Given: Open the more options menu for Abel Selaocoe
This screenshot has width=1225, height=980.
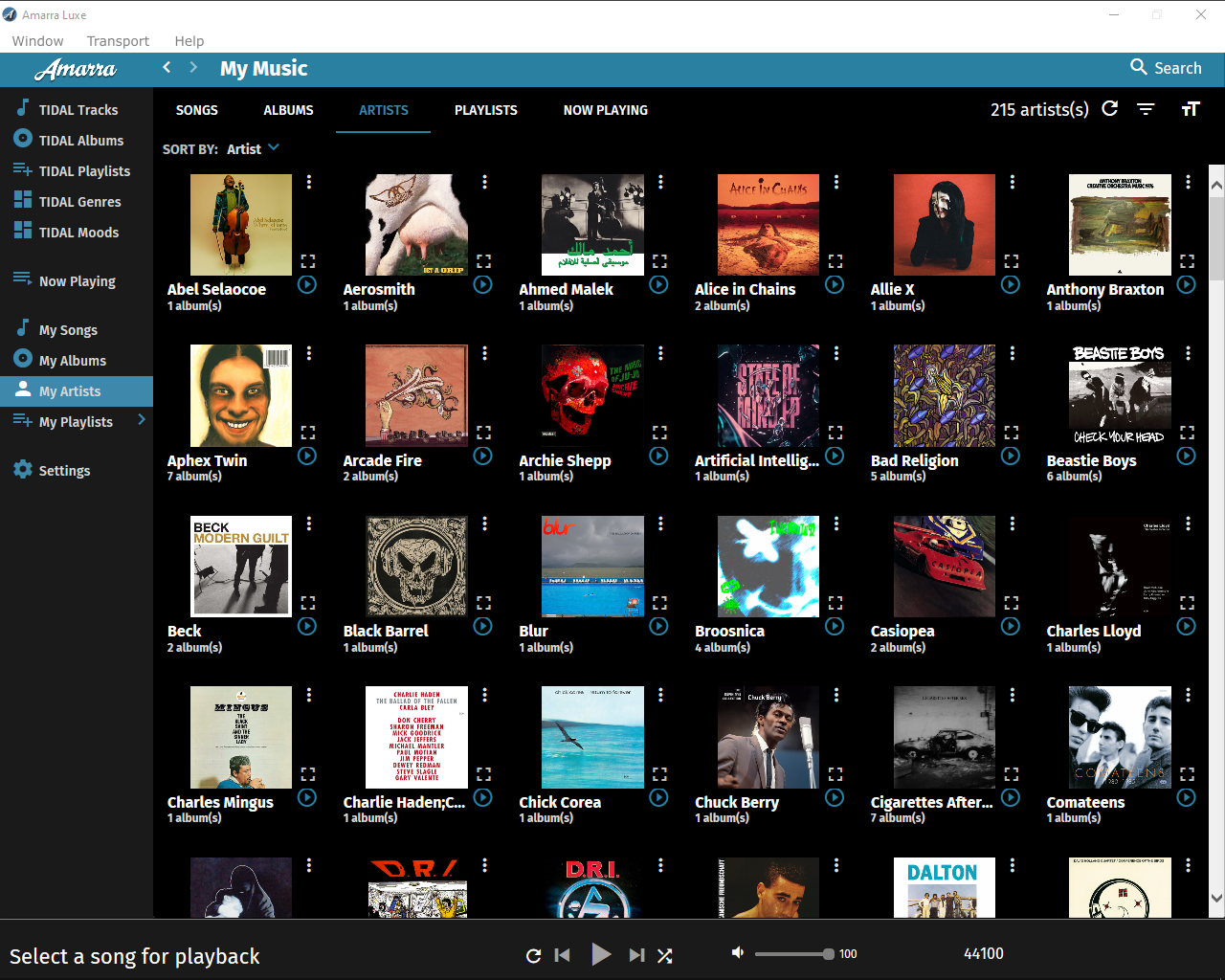Looking at the screenshot, I should (x=309, y=182).
